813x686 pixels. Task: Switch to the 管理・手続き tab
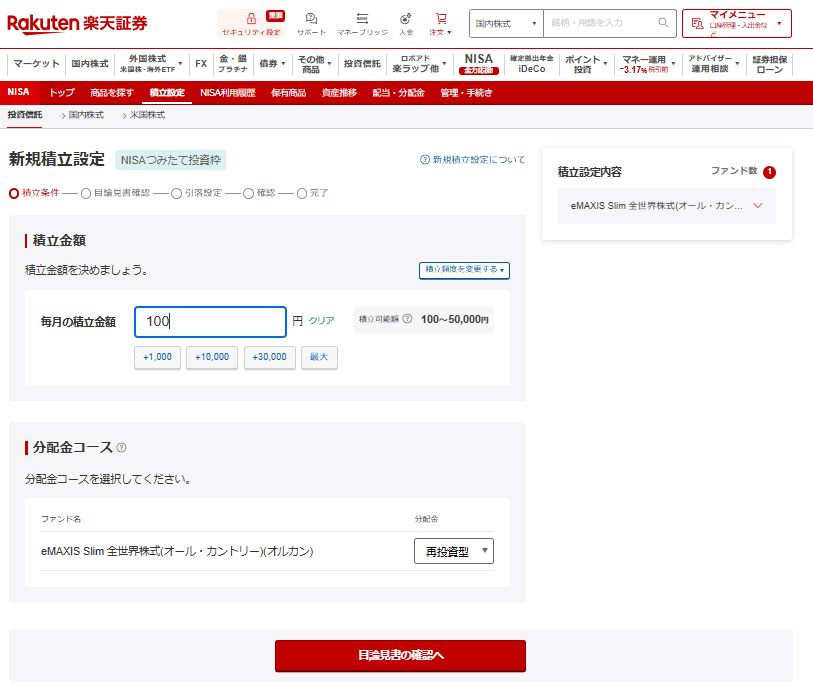click(x=466, y=93)
